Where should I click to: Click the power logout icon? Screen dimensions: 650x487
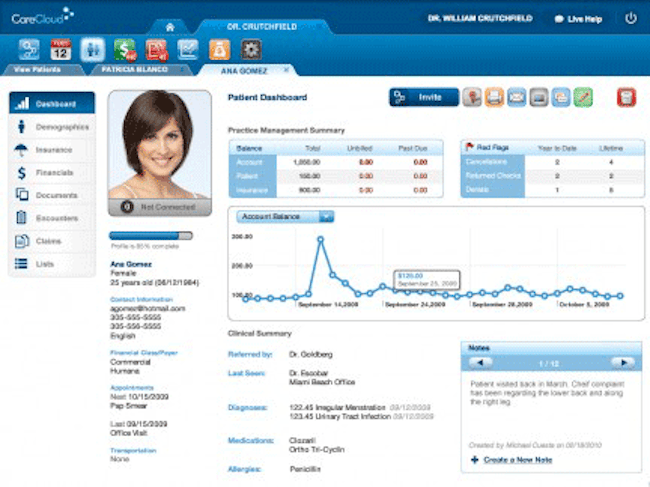tap(631, 18)
